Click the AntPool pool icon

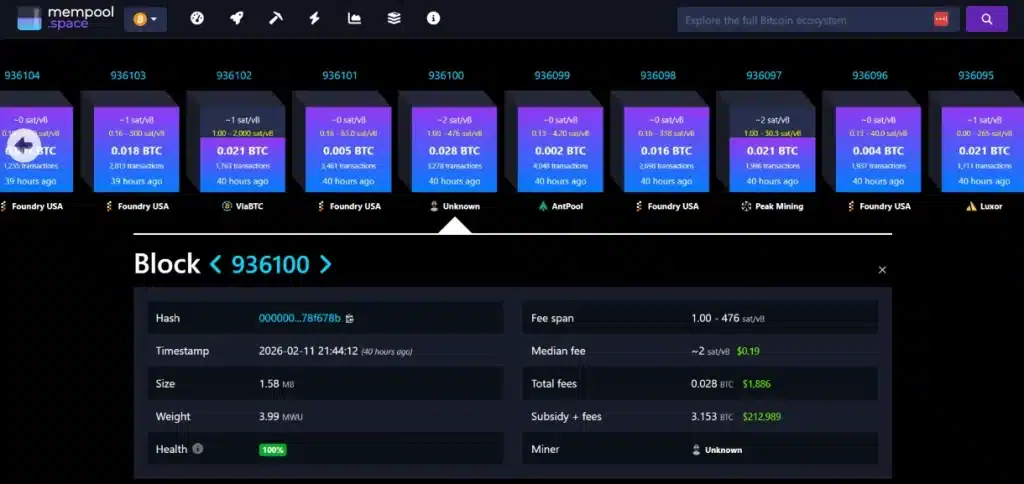(543, 206)
